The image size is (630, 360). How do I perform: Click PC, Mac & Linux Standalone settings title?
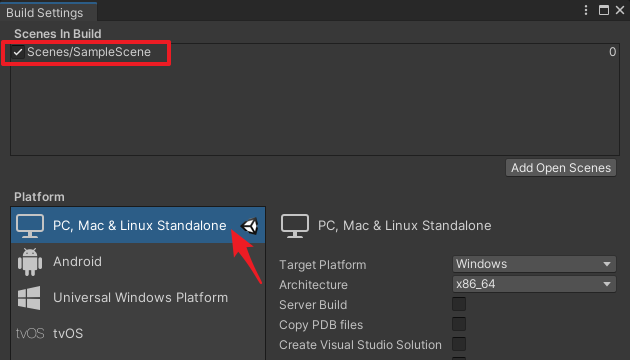[x=405, y=225]
